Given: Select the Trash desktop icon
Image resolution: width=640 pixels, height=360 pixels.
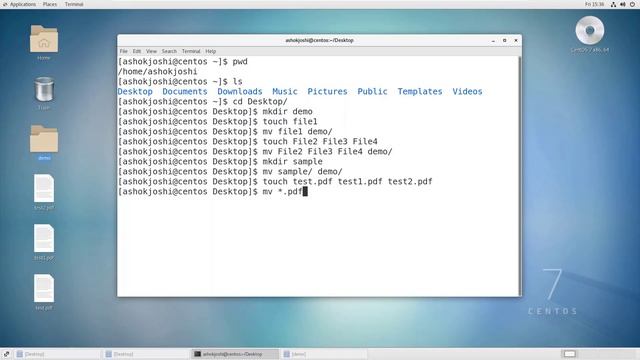Looking at the screenshot, I should pyautogui.click(x=44, y=89).
